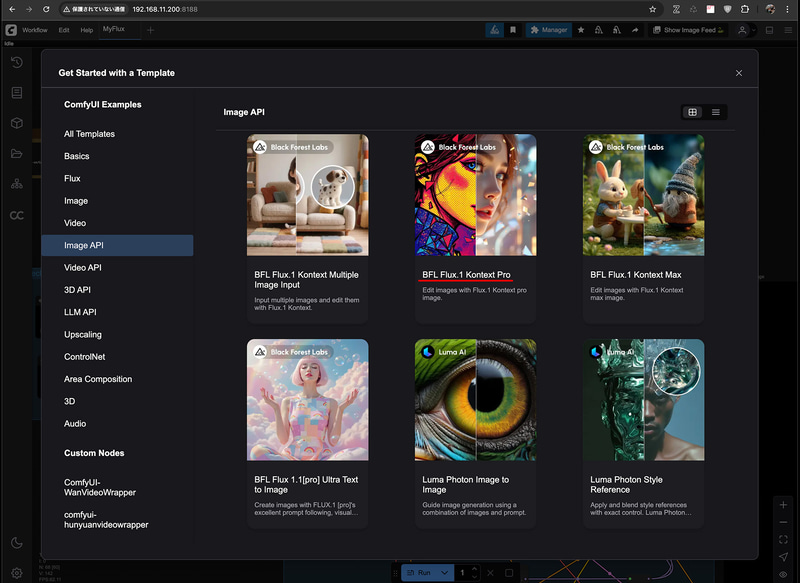The height and width of the screenshot is (583, 800).
Task: Open the user profile icon
Action: pyautogui.click(x=742, y=30)
